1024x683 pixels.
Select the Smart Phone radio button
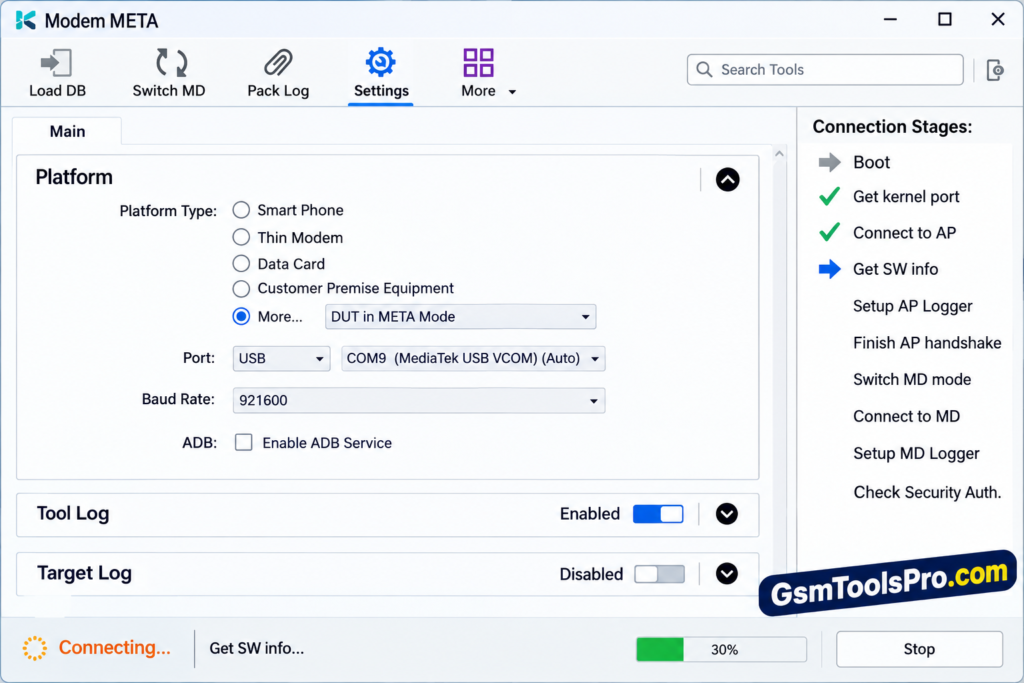tap(241, 210)
